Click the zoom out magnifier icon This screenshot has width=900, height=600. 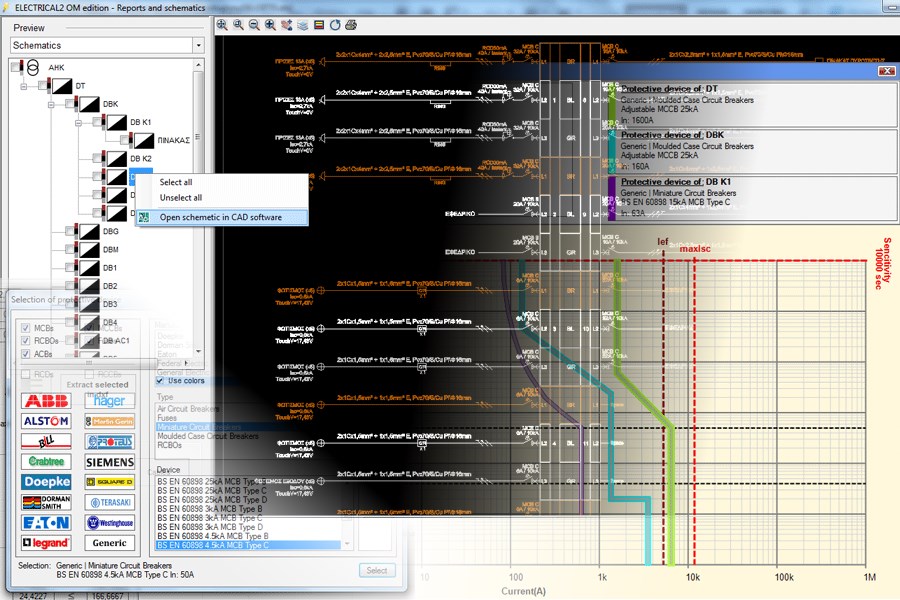click(x=254, y=24)
